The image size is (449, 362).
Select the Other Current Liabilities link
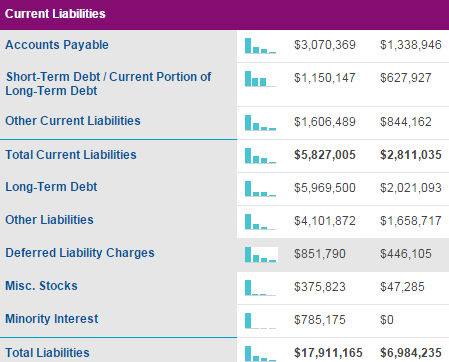(73, 121)
